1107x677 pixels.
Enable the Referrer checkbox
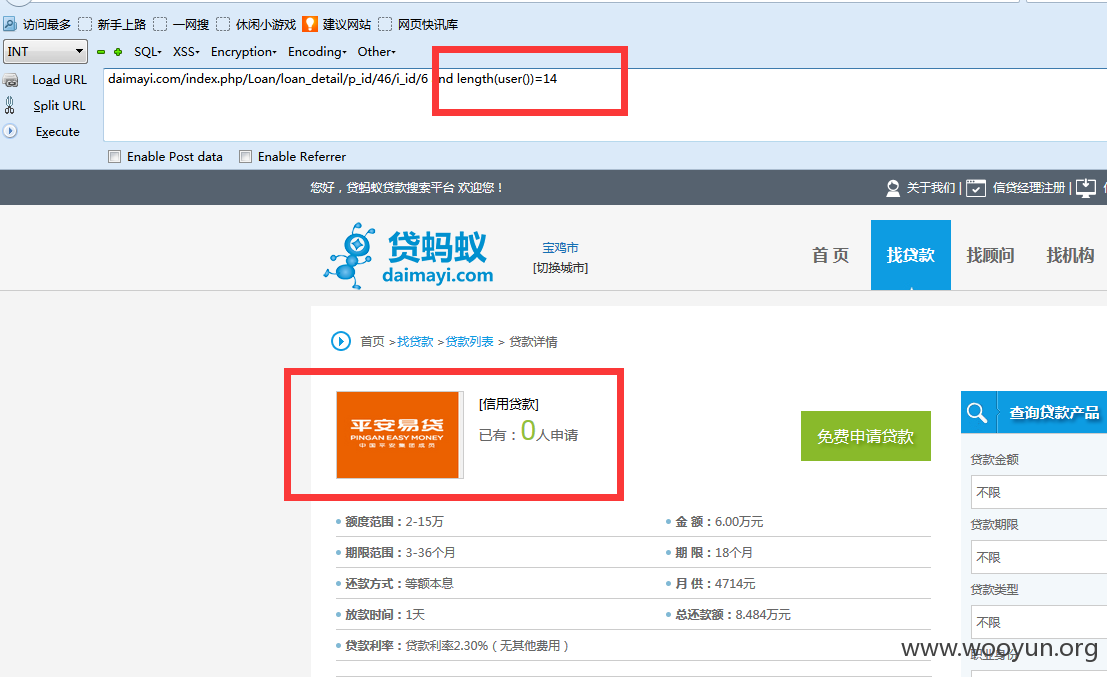pos(246,157)
